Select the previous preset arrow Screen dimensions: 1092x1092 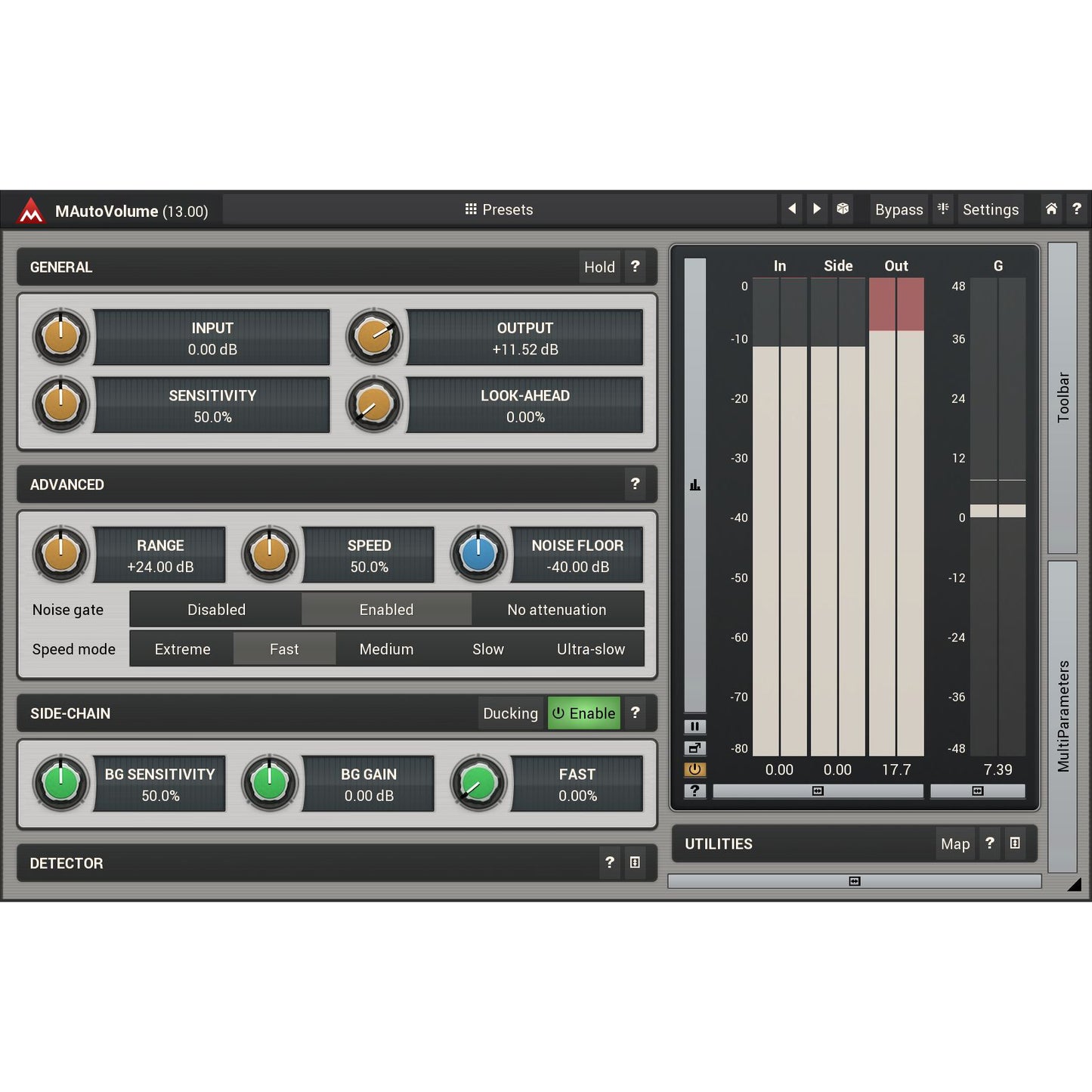point(791,209)
